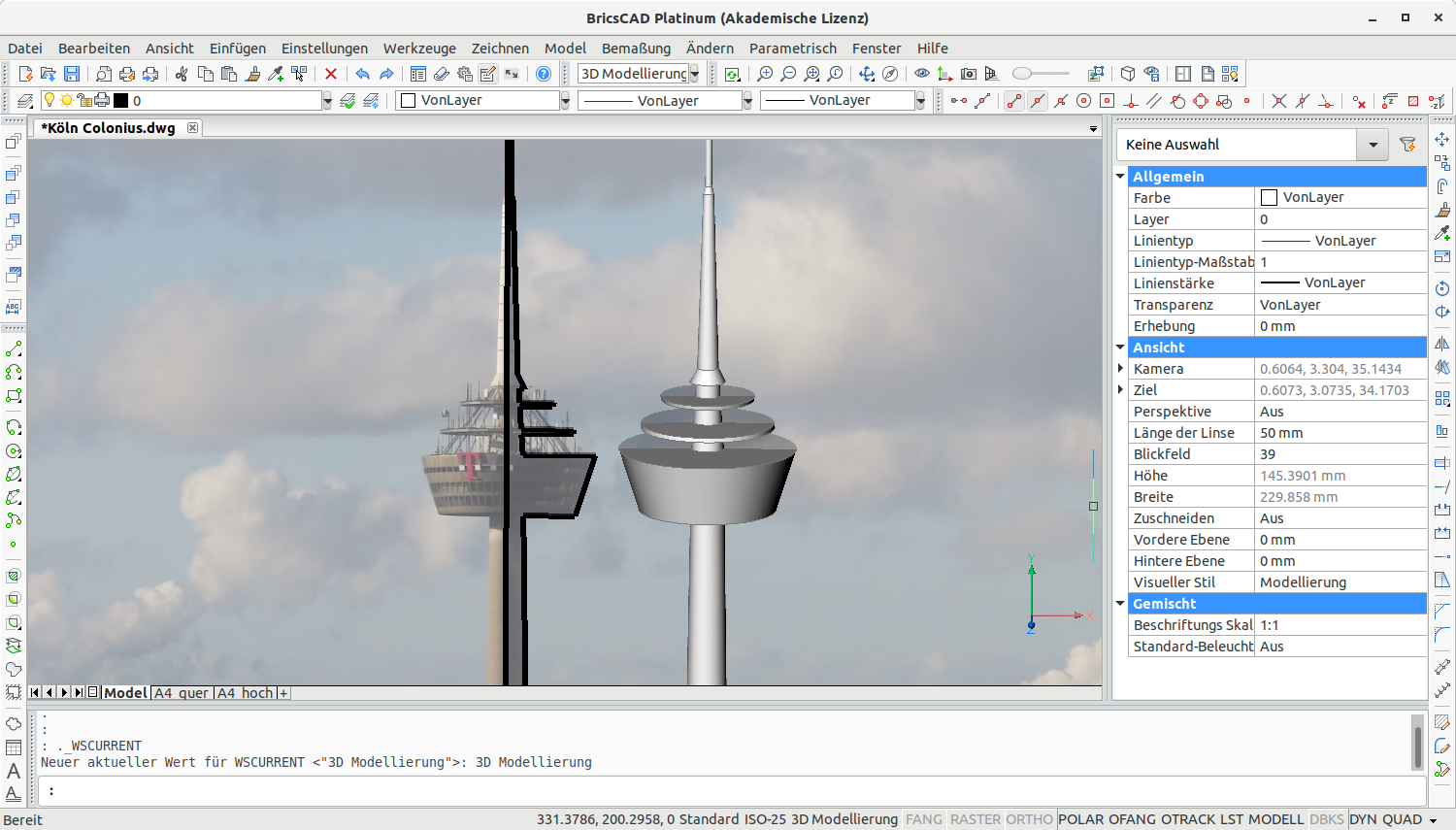The height and width of the screenshot is (830, 1456).
Task: Click the Center entity snap icon
Action: (1084, 101)
